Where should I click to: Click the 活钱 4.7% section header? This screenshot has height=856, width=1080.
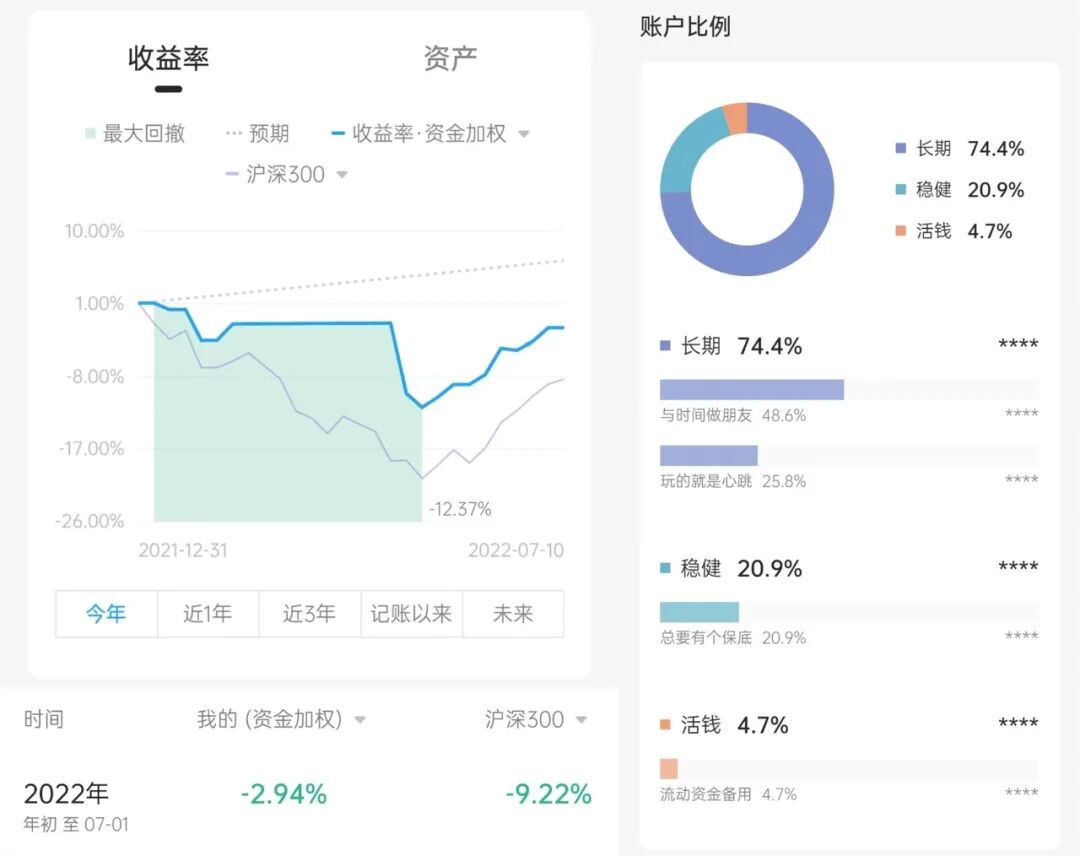point(724,724)
